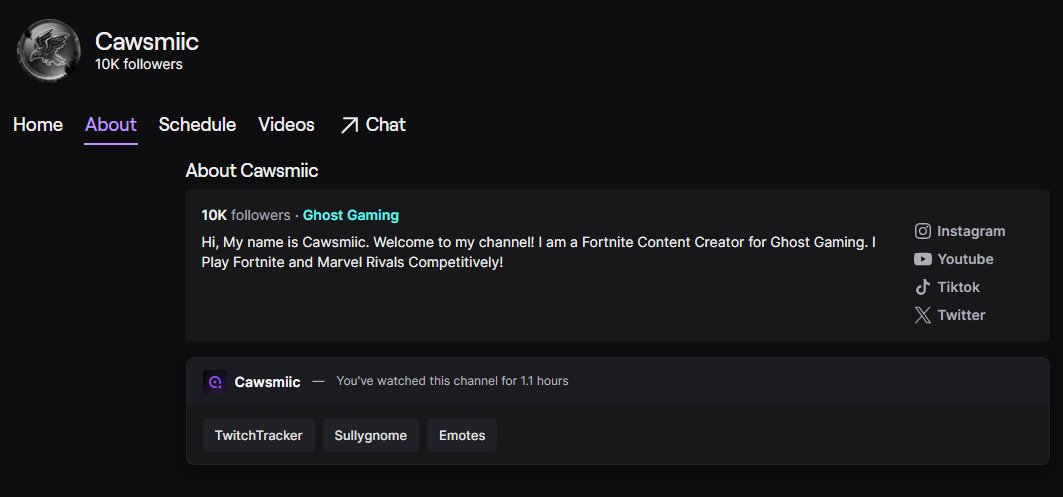1063x497 pixels.
Task: Click the Youtube play icon
Action: click(923, 259)
